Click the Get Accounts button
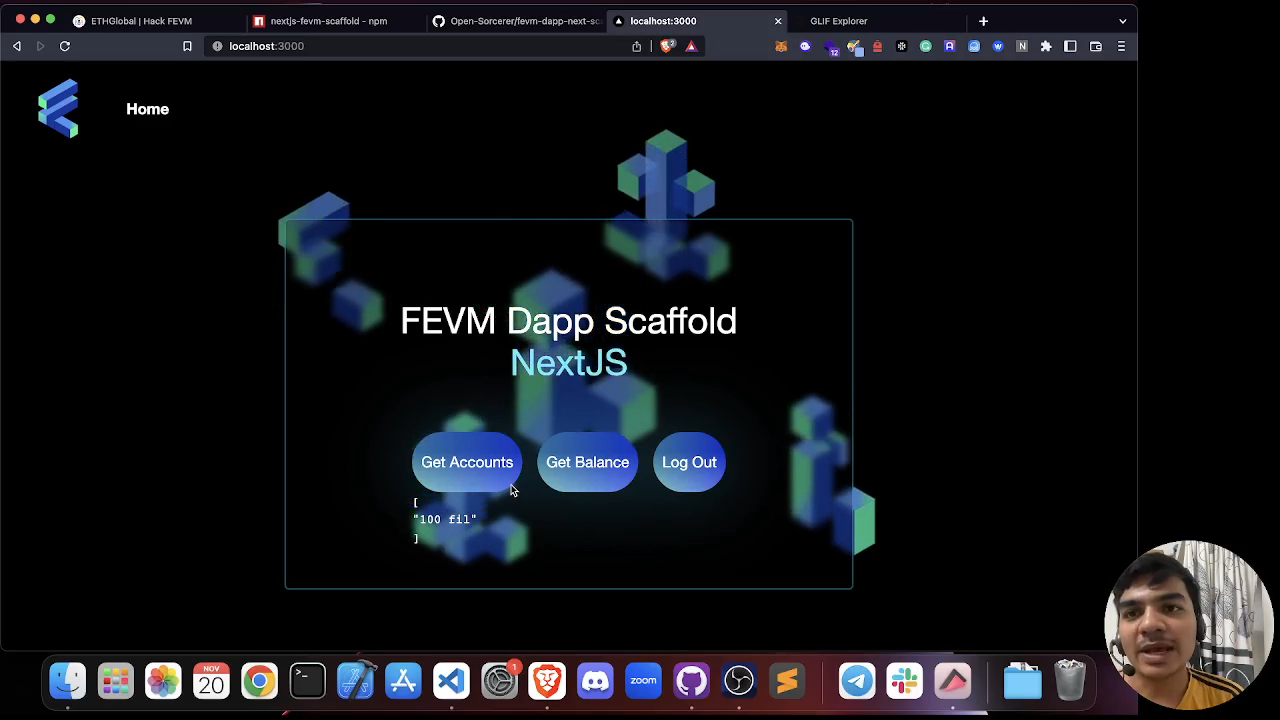The image size is (1280, 720). coord(467,462)
